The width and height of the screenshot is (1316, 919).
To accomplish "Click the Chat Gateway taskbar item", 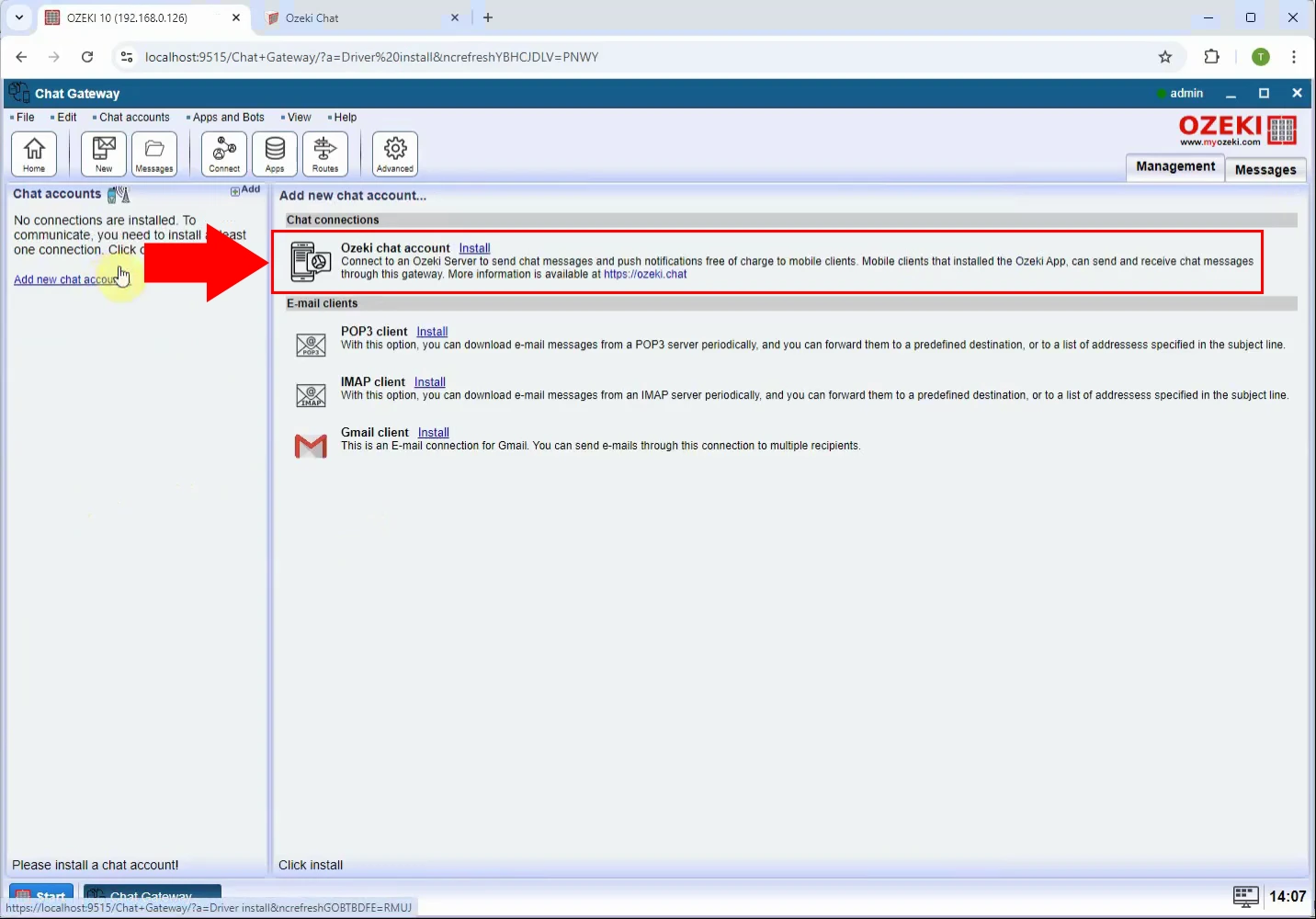I will [x=153, y=893].
